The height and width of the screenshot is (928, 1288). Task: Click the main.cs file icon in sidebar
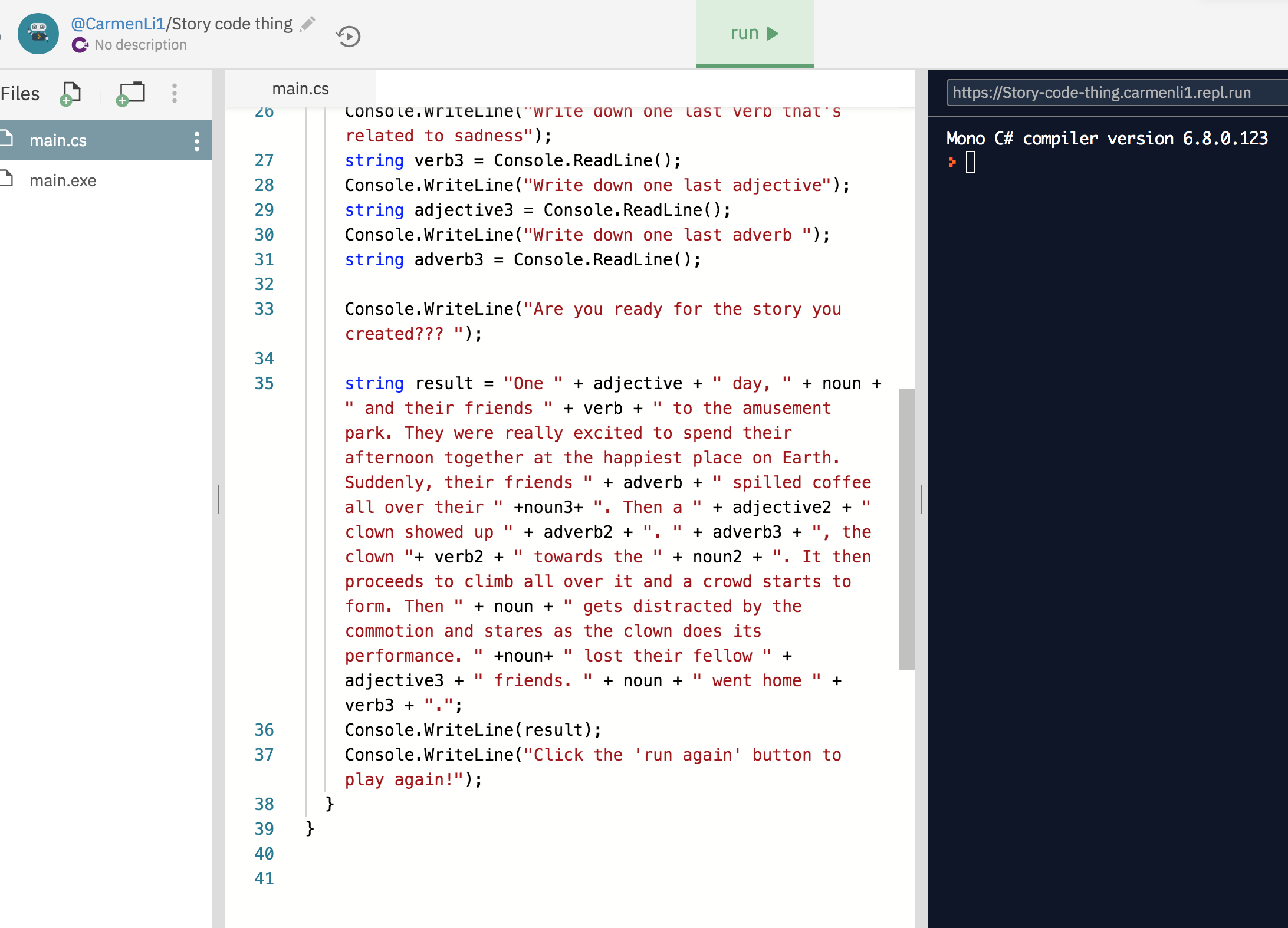pos(7,139)
